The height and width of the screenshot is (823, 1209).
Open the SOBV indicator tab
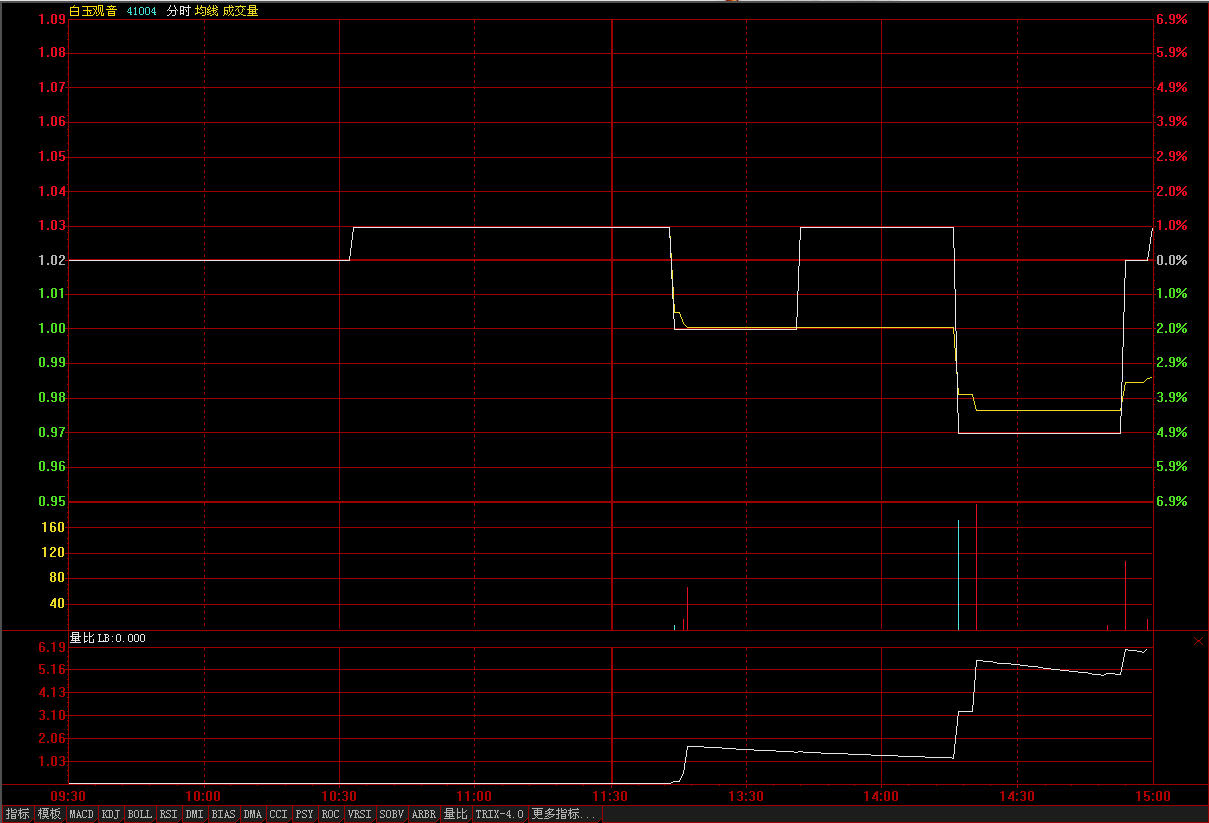[x=392, y=814]
